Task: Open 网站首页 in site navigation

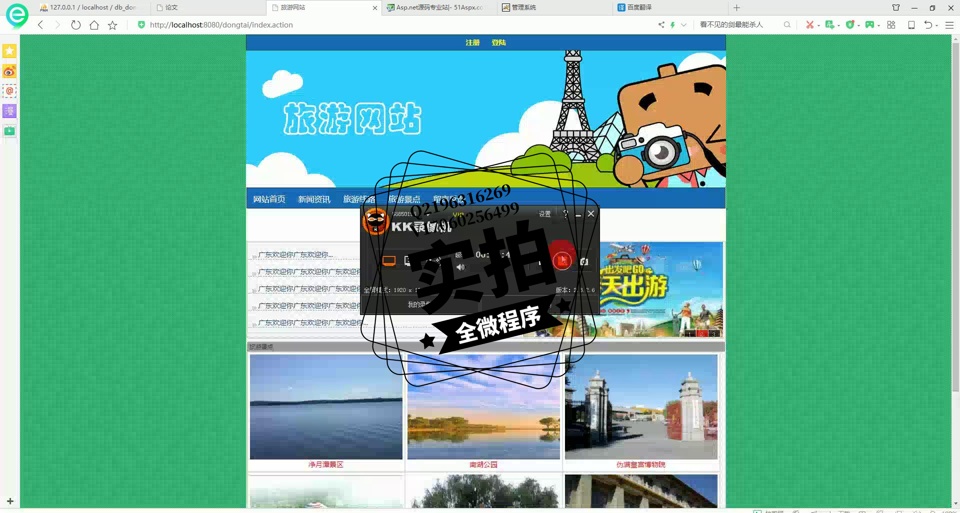Action: point(269,199)
